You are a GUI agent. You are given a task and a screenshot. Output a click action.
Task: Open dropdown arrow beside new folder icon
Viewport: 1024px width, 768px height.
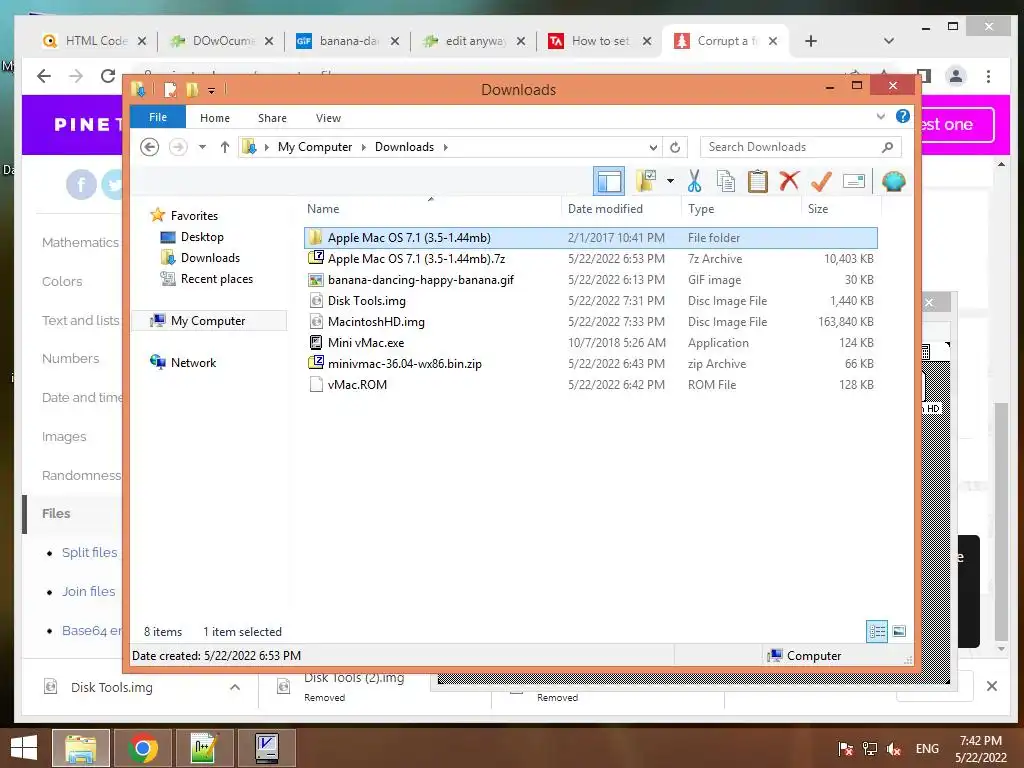pyautogui.click(x=670, y=181)
